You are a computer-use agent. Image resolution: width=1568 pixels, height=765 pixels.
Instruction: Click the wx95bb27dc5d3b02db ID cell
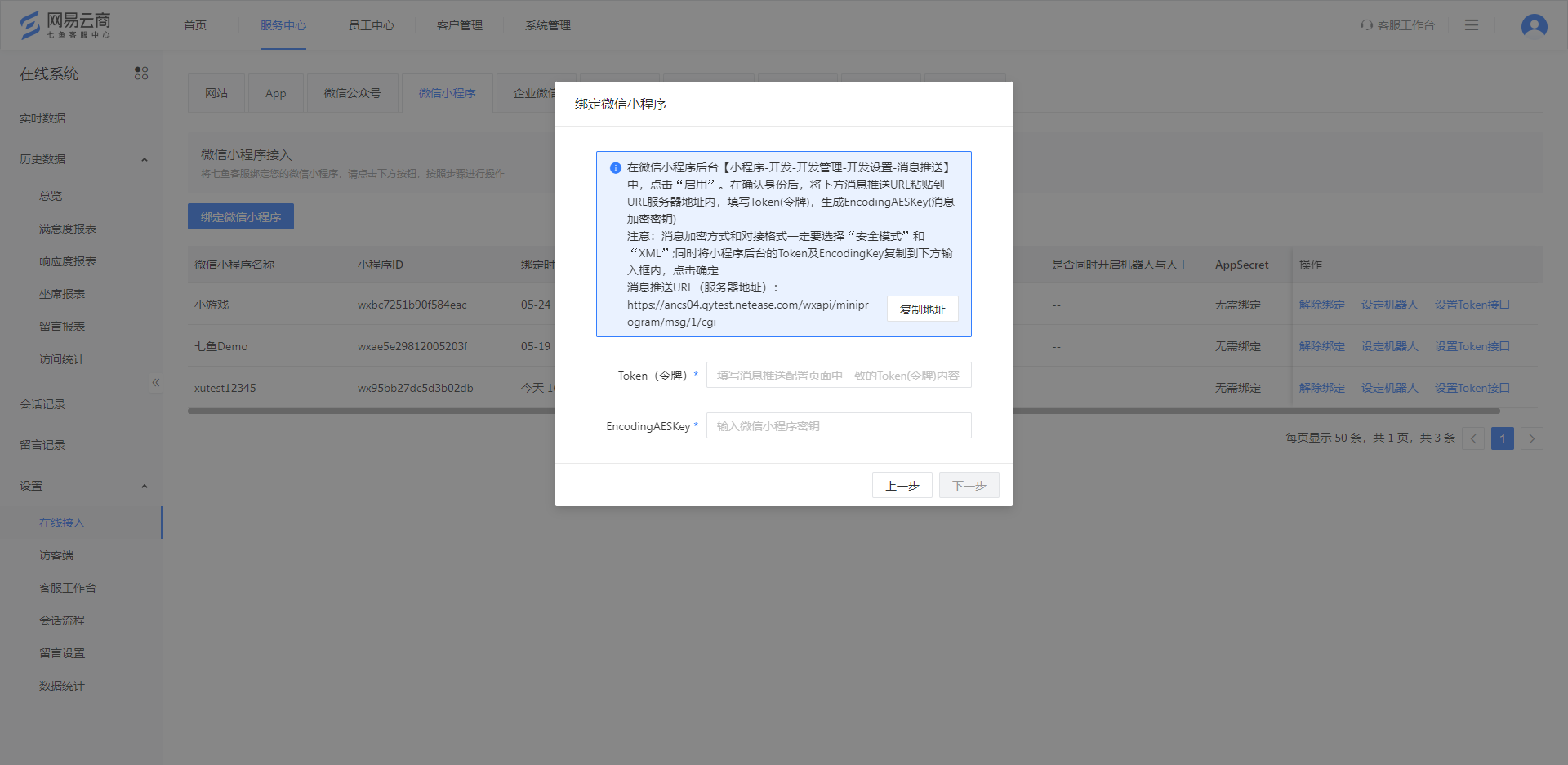click(x=416, y=388)
